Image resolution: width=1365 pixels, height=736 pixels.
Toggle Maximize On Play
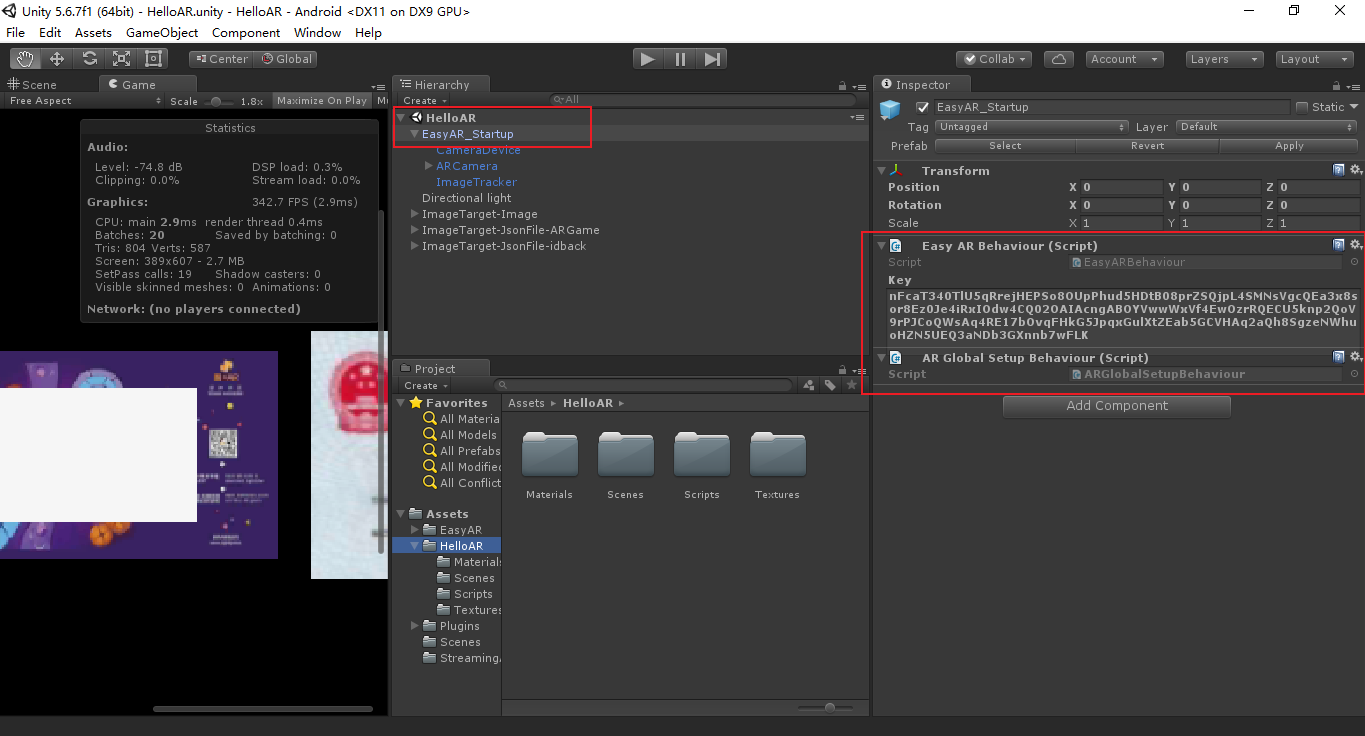(322, 101)
